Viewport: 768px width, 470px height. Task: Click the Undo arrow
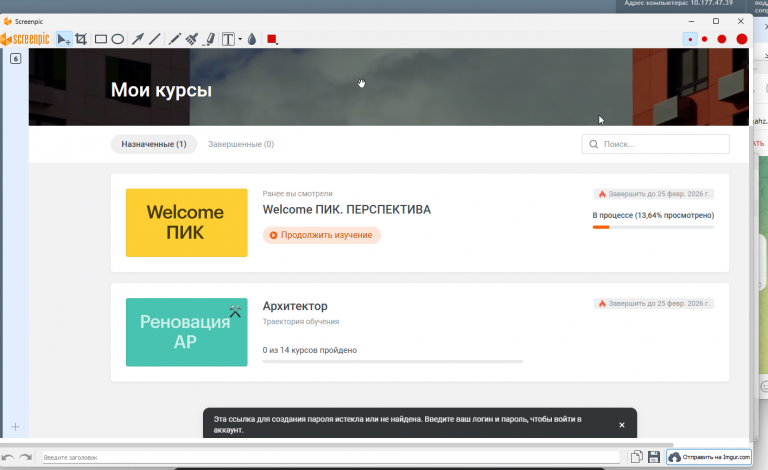[8, 457]
